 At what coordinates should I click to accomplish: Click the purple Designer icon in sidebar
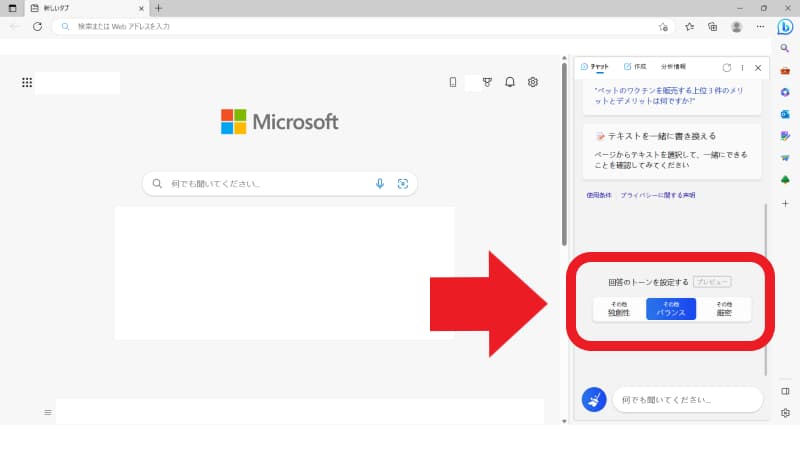pos(785,136)
